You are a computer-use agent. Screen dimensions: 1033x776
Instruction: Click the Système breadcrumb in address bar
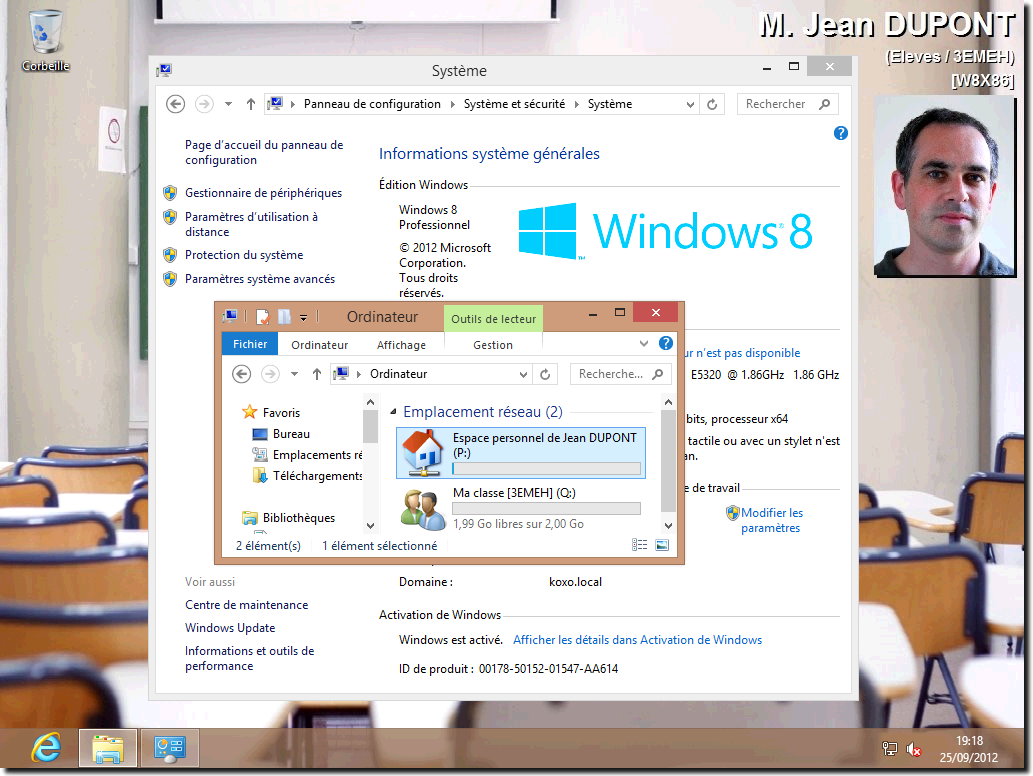coord(609,104)
